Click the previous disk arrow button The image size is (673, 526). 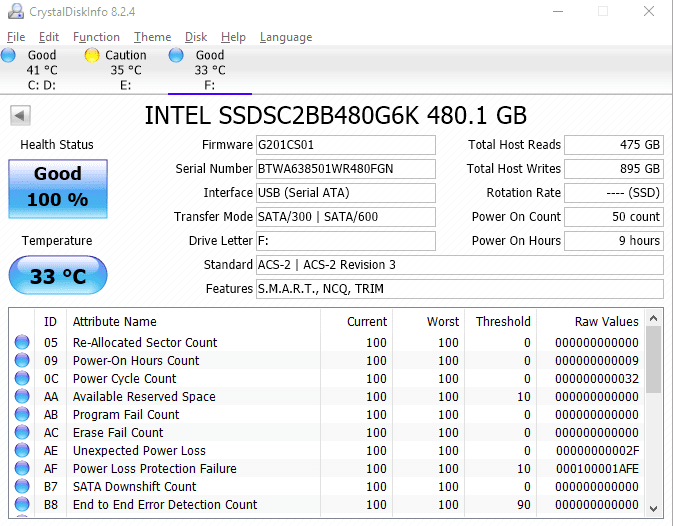coord(20,115)
